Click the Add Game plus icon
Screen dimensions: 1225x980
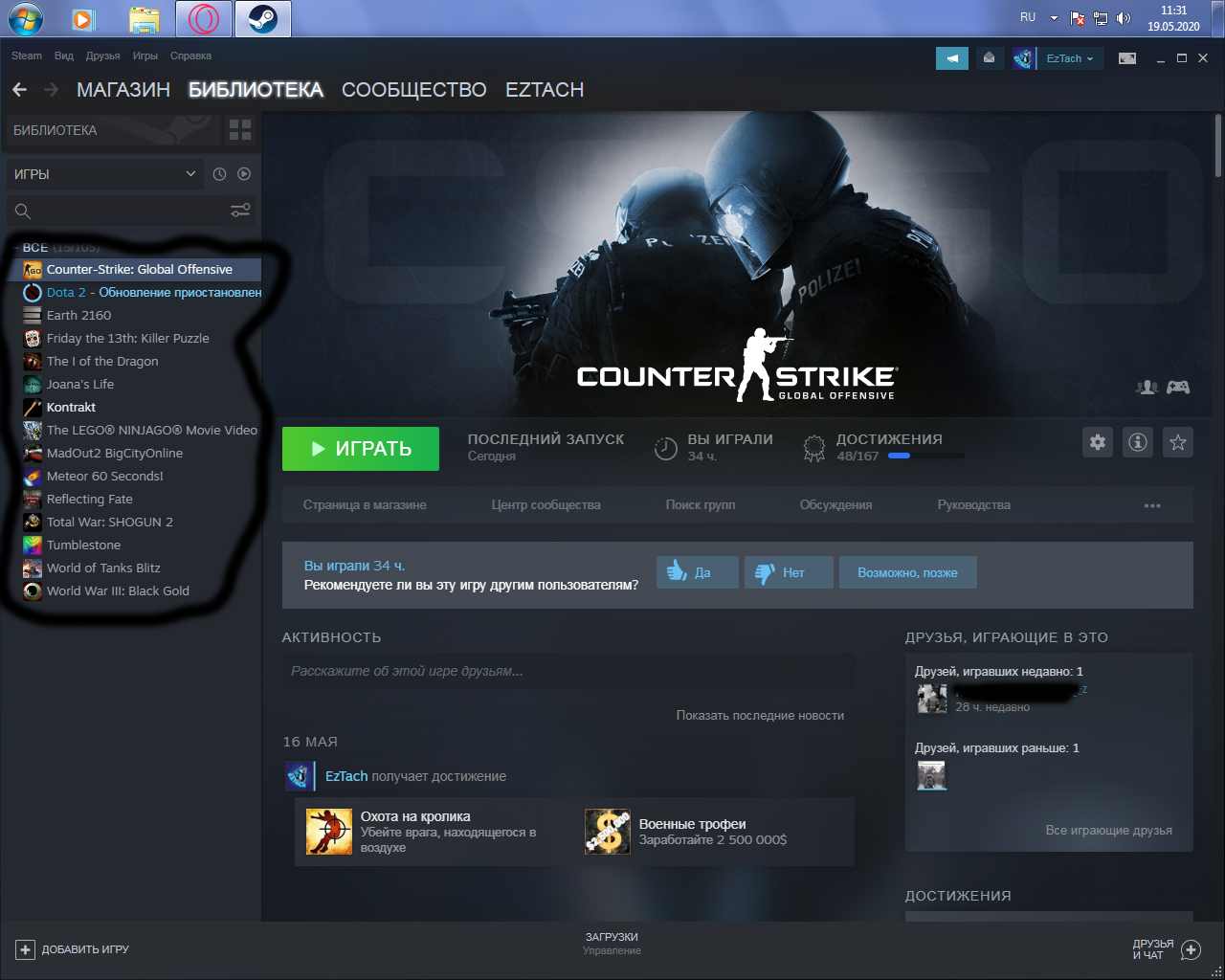point(26,949)
